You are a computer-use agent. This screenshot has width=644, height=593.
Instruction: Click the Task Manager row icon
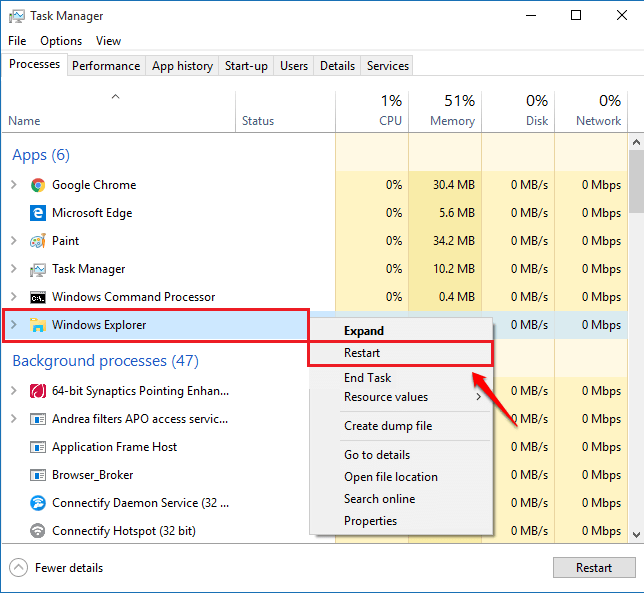[38, 269]
